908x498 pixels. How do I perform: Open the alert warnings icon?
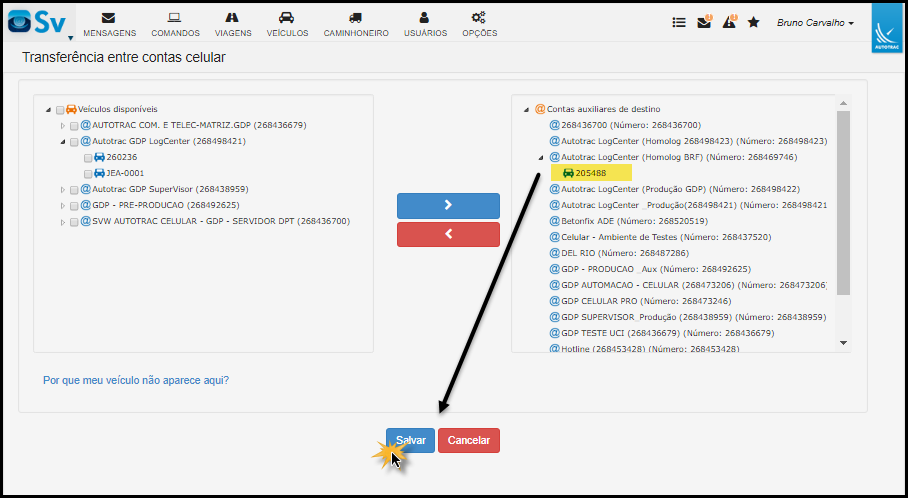coord(729,22)
